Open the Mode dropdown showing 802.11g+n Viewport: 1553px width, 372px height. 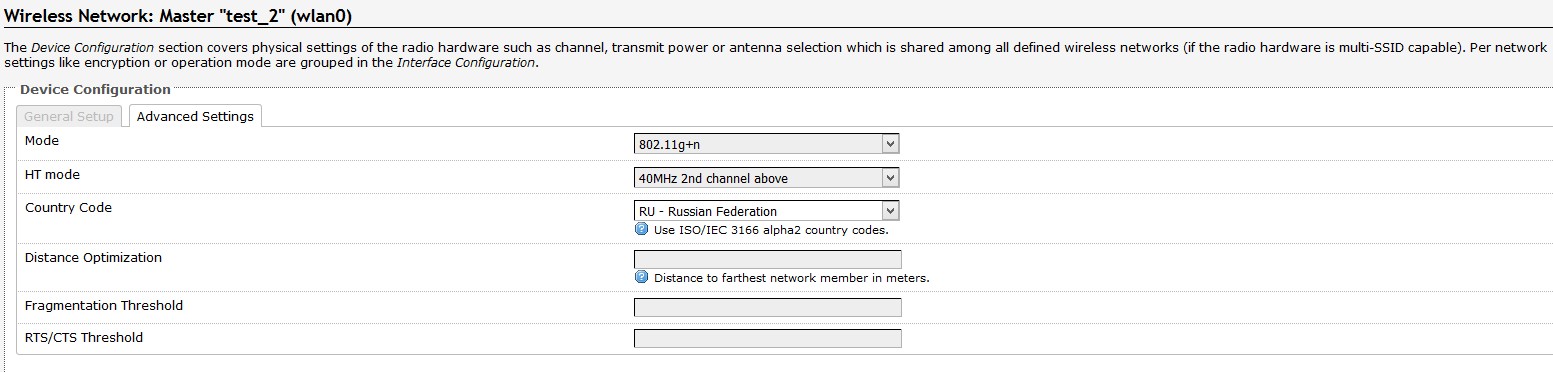[767, 144]
